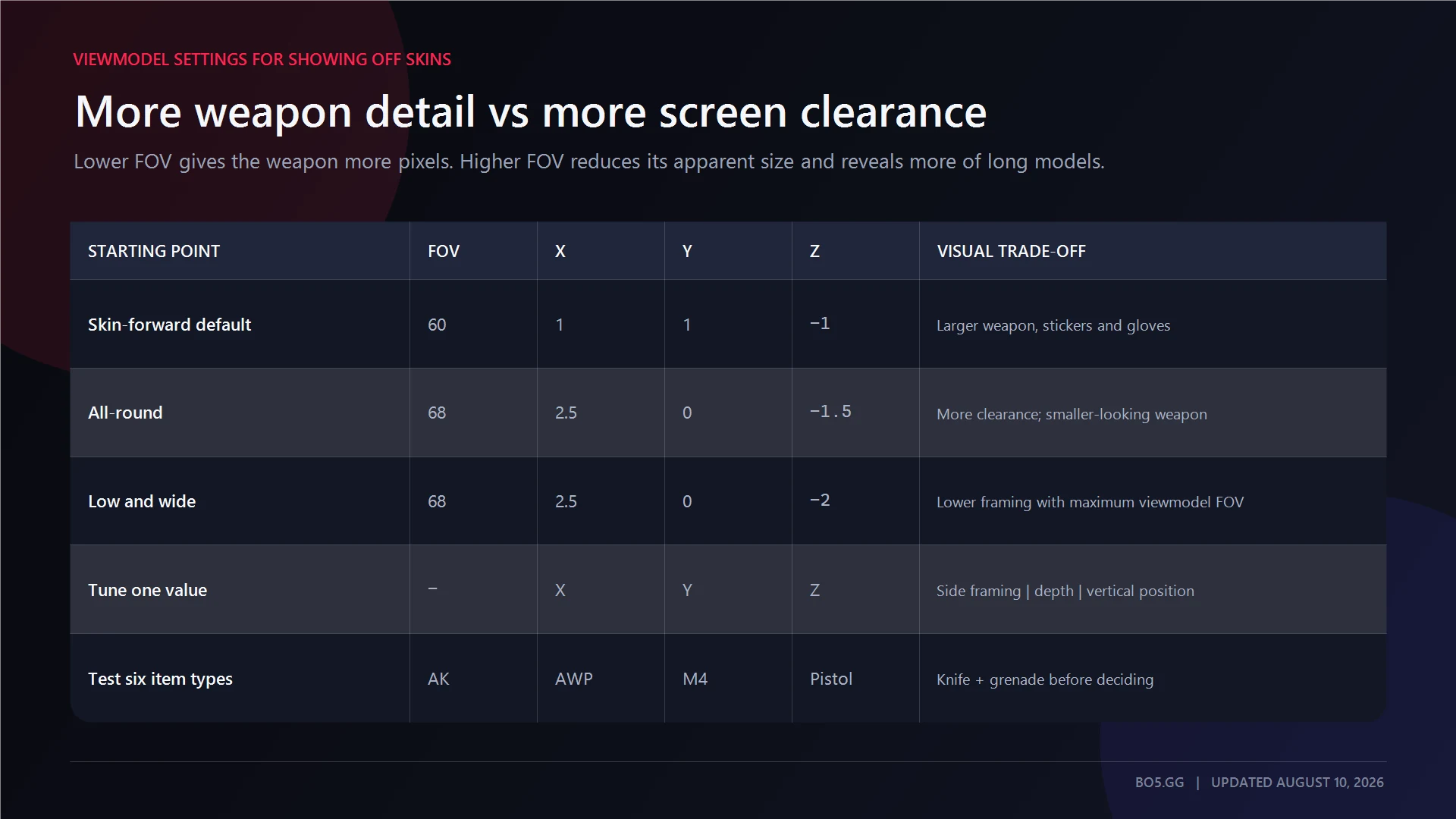Click the subtitle beginning 'Lower FOV gives the weapon'

[x=588, y=162]
